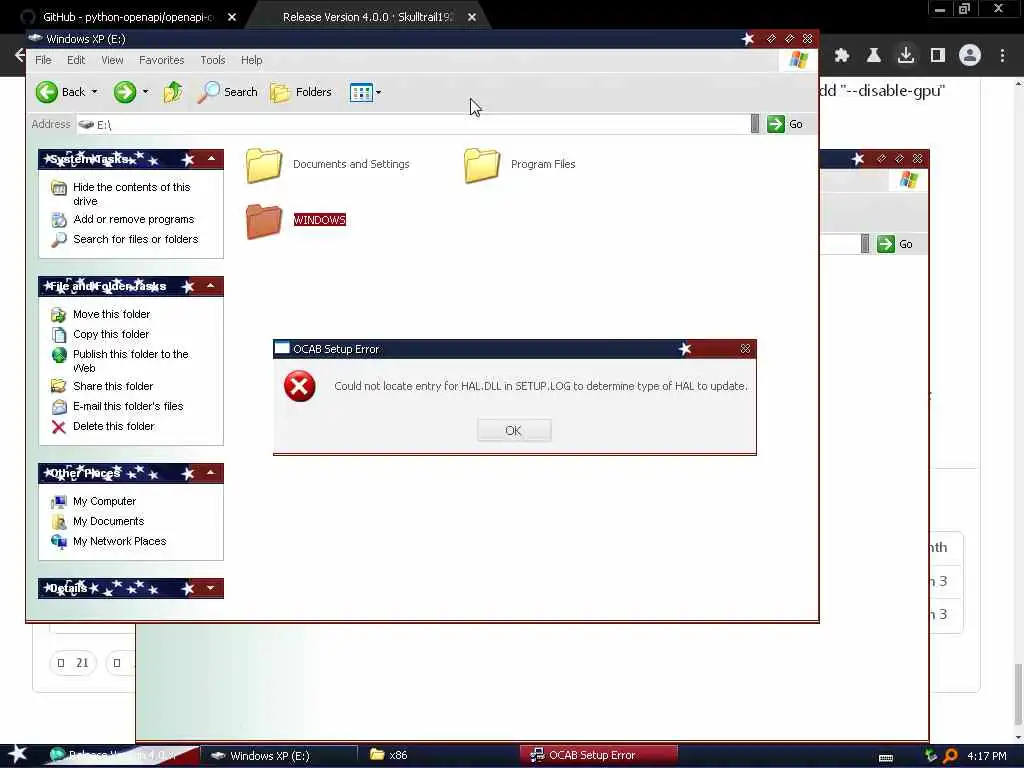The image size is (1024, 768).
Task: Switch to Windows XP (E:) taskbar button
Action: point(278,756)
